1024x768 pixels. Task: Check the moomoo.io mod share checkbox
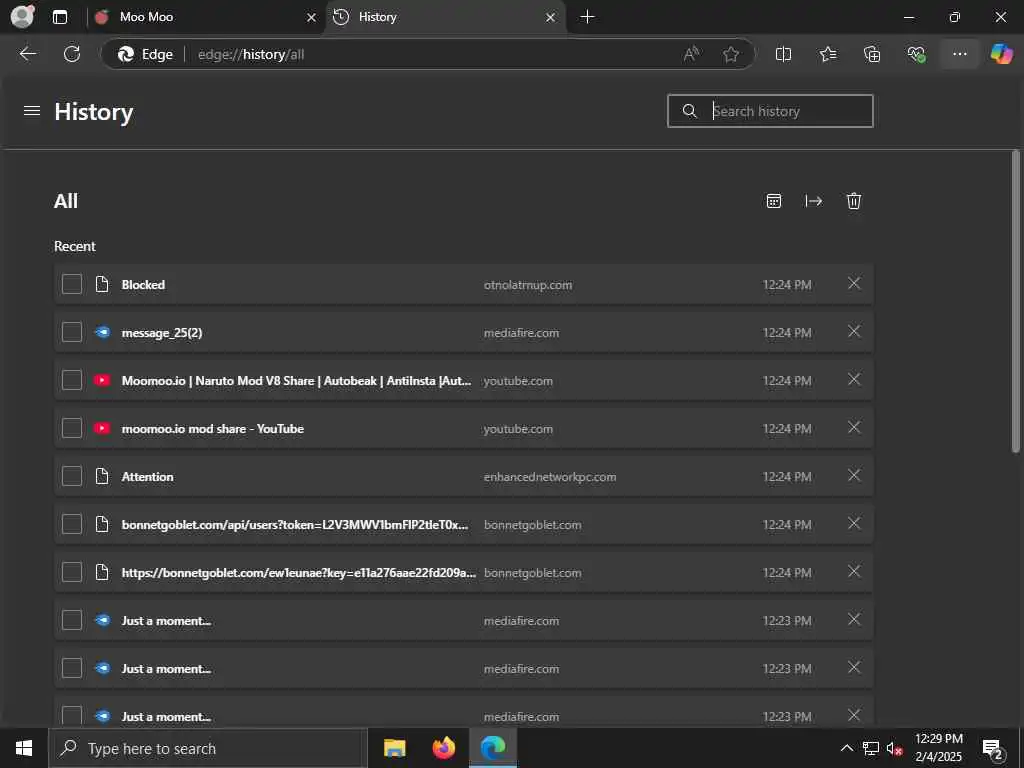point(72,428)
